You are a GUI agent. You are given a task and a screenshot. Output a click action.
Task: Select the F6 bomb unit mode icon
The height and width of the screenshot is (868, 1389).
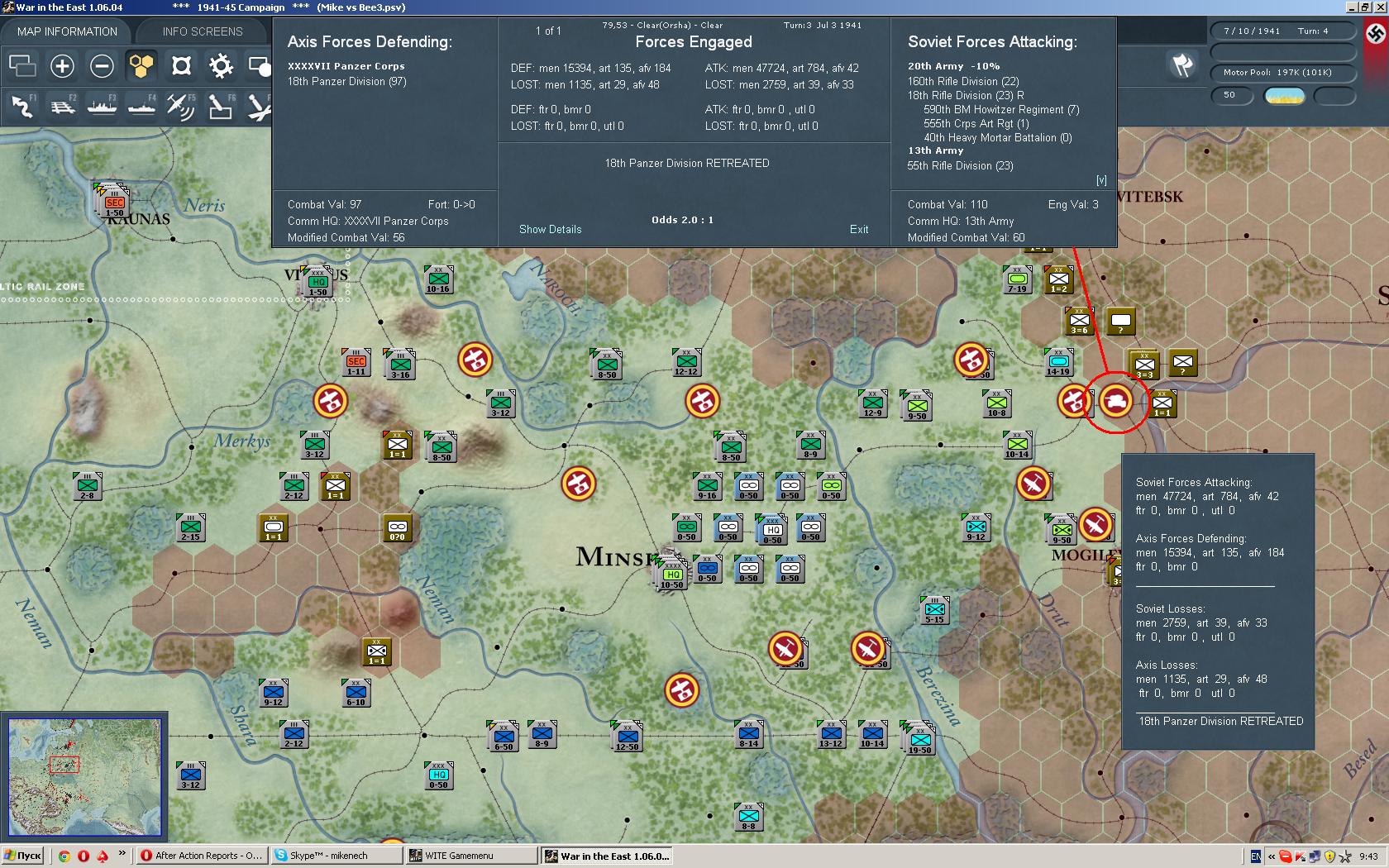tap(221, 106)
